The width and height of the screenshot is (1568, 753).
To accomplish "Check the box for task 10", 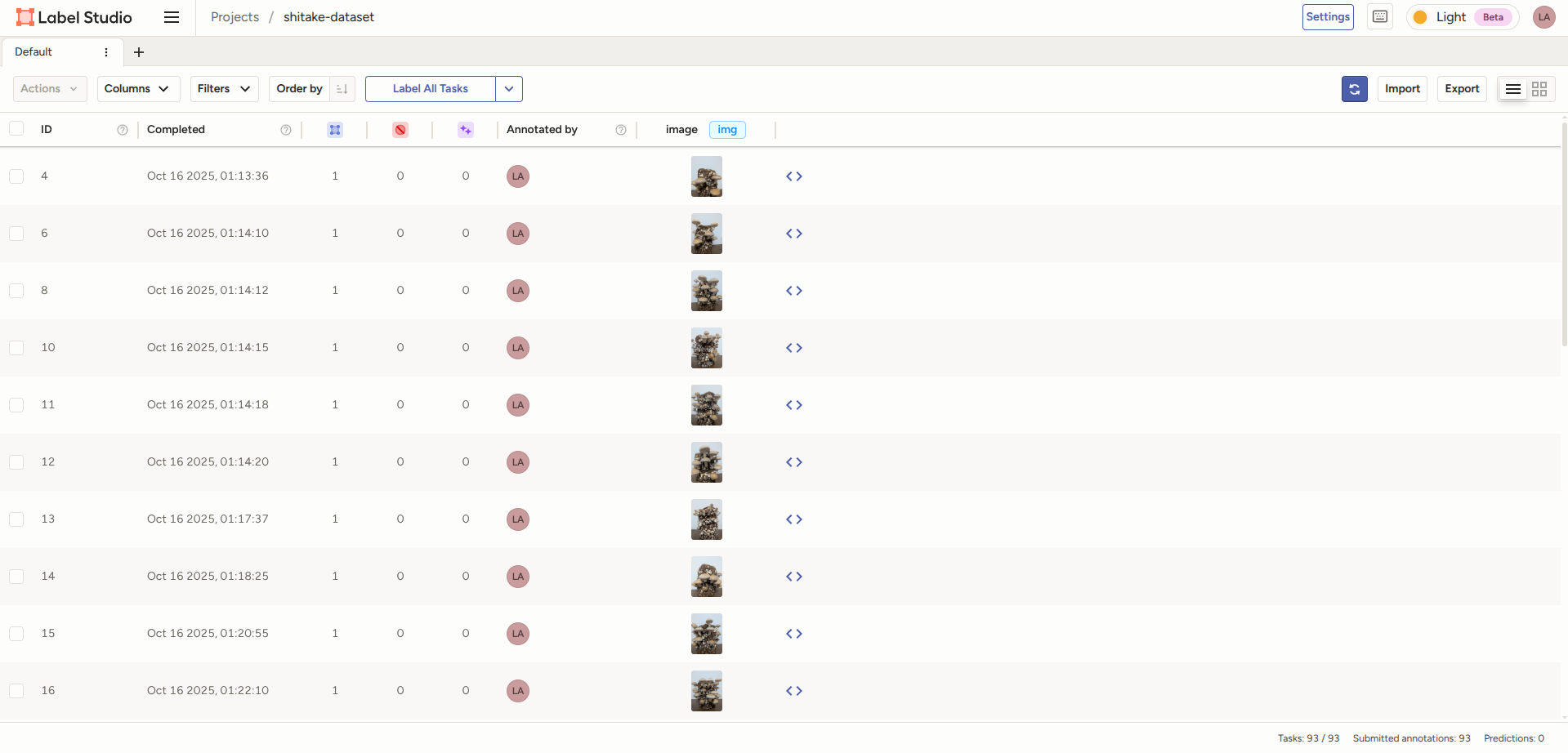I will coord(16,348).
